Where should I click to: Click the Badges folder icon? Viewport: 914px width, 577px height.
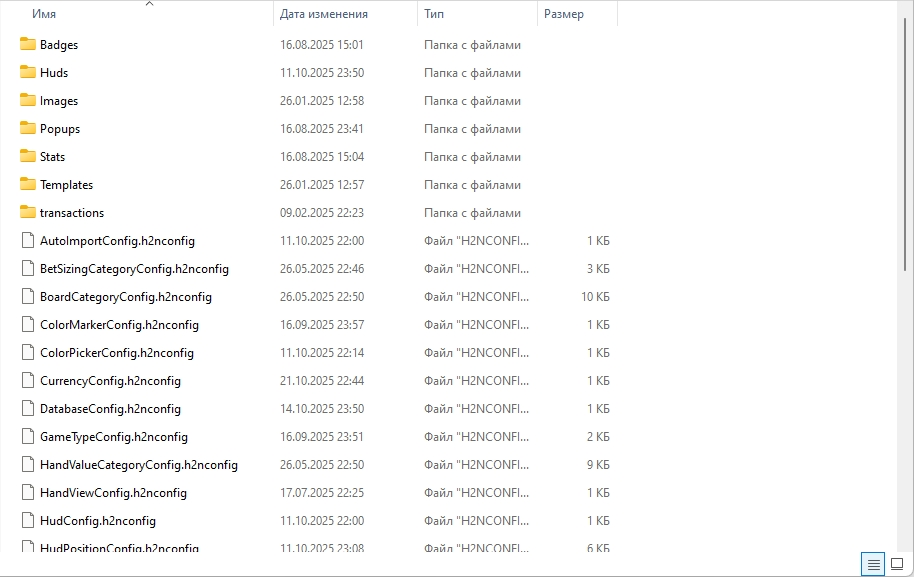pyautogui.click(x=28, y=44)
